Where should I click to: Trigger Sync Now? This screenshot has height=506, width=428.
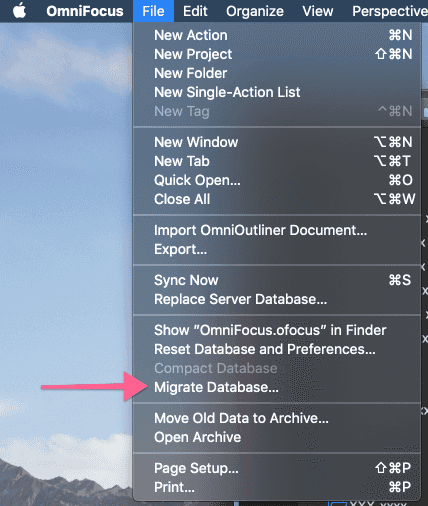point(277,280)
